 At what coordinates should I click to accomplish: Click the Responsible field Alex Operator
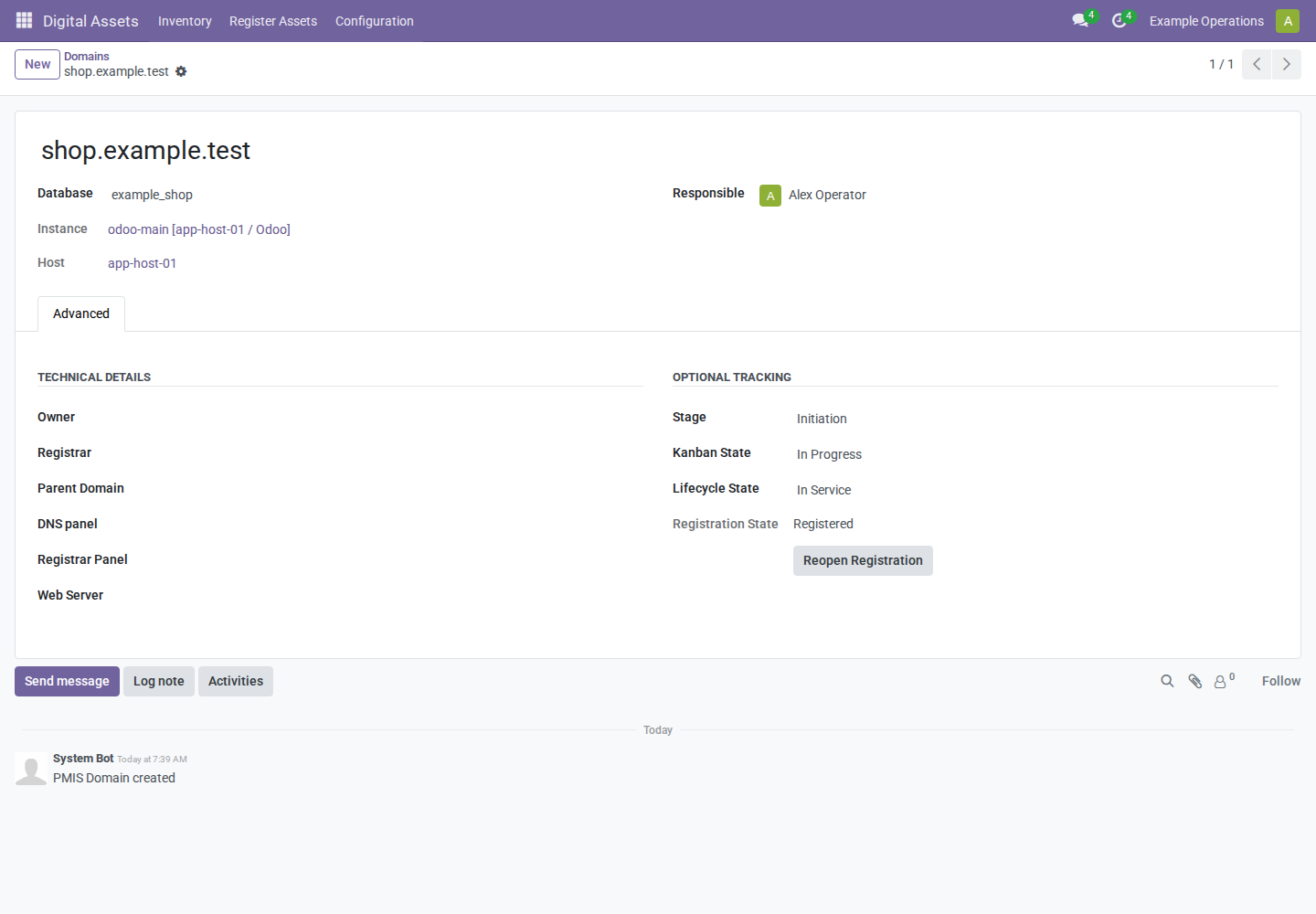point(1019,195)
